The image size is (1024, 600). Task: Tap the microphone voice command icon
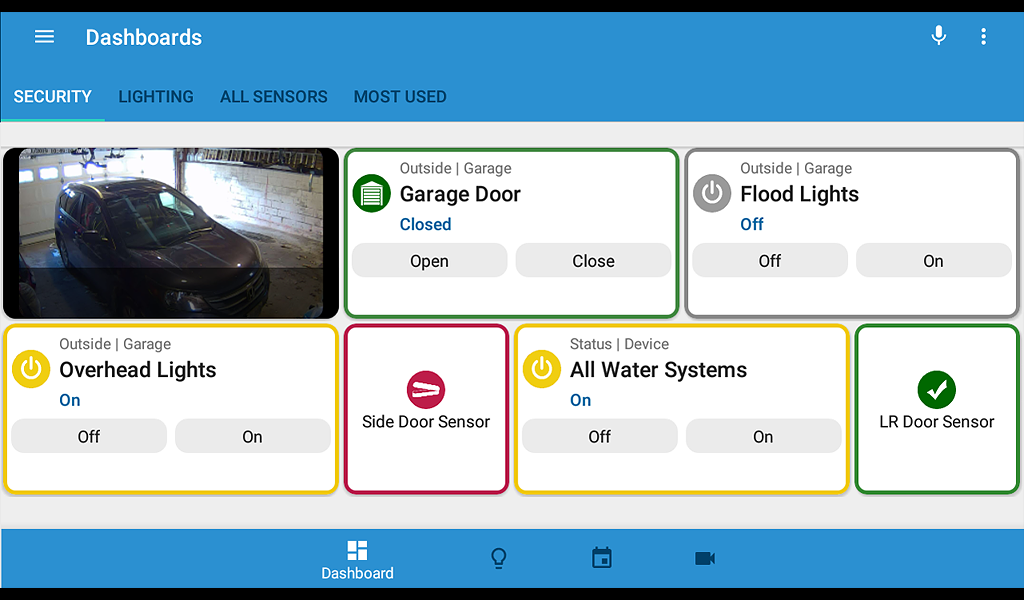click(938, 36)
